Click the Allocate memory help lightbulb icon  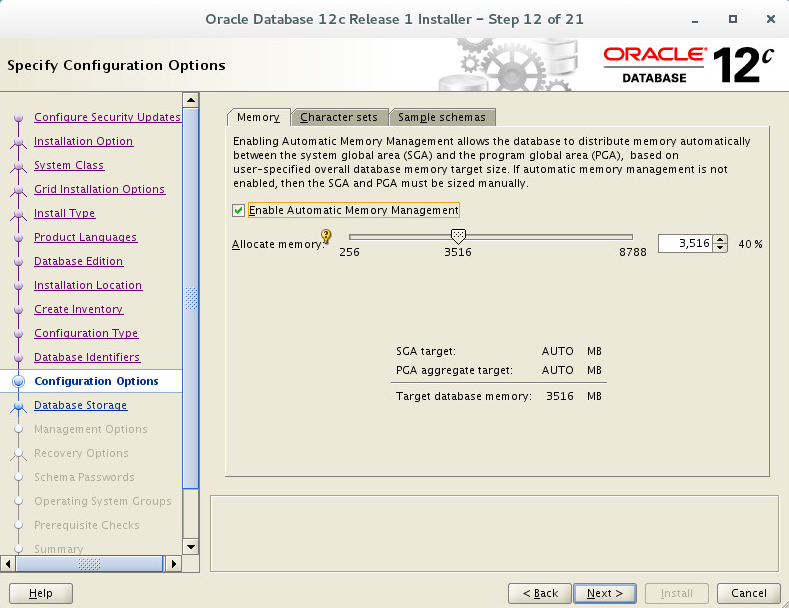[326, 236]
